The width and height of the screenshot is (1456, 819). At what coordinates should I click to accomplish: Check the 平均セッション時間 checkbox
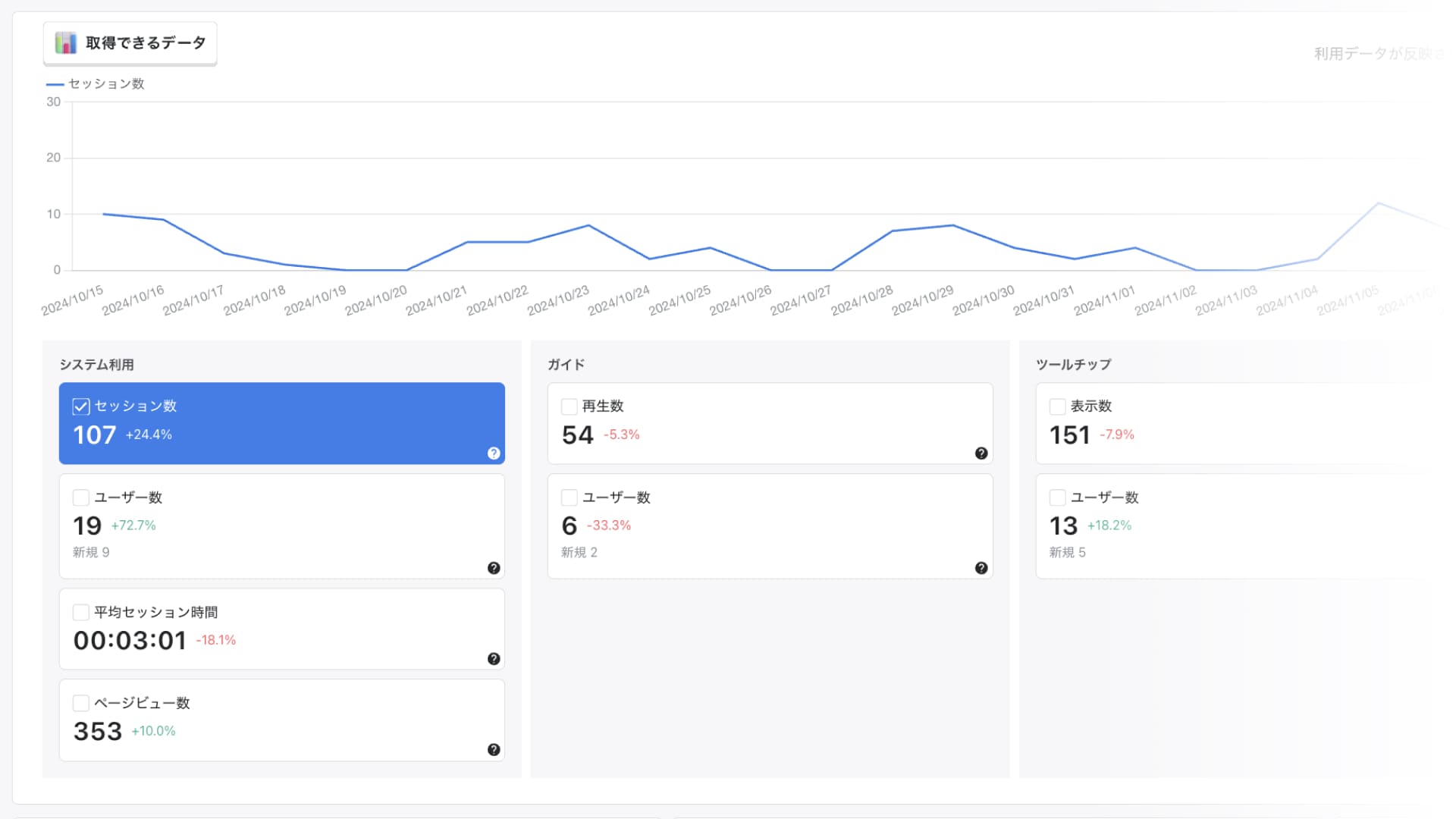point(81,612)
